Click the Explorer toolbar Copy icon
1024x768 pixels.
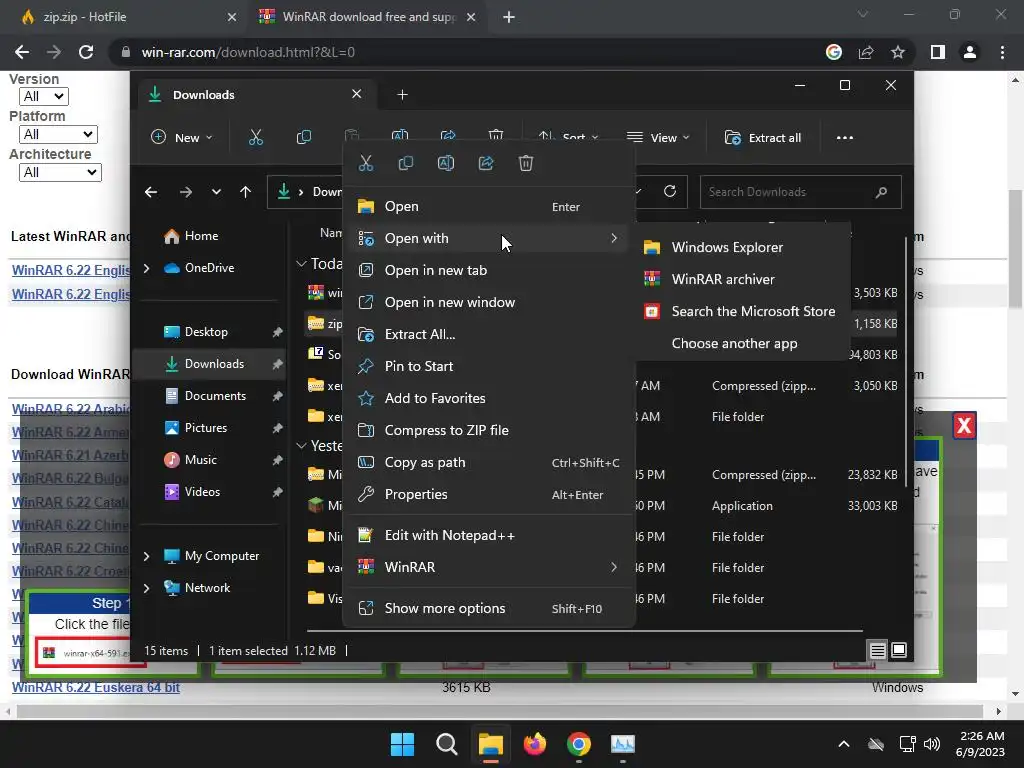coord(304,137)
